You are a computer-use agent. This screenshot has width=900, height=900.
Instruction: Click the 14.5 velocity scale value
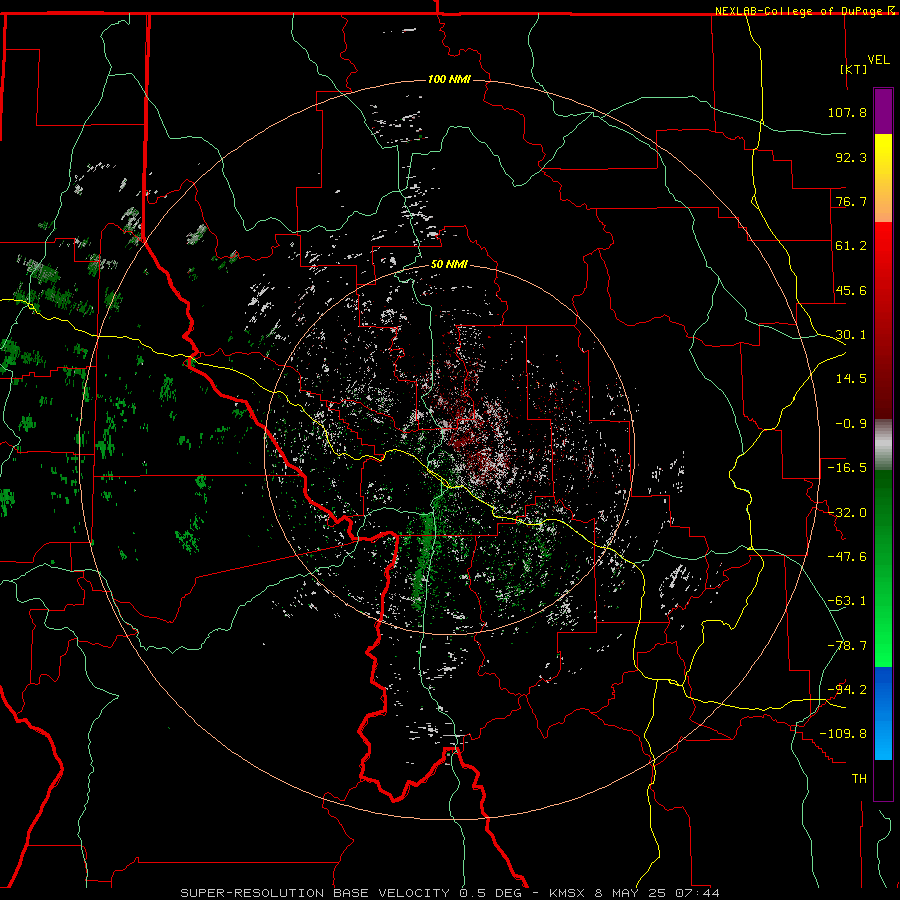851,379
